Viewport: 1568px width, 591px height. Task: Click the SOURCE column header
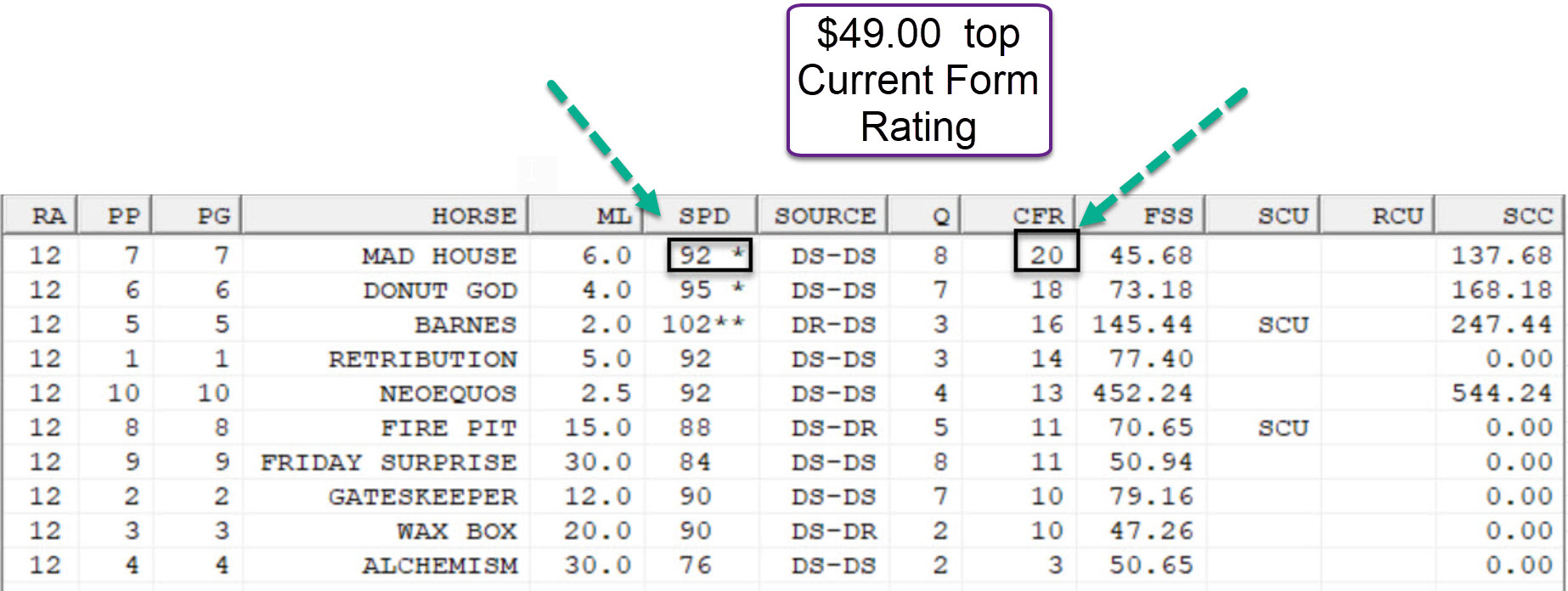824,216
